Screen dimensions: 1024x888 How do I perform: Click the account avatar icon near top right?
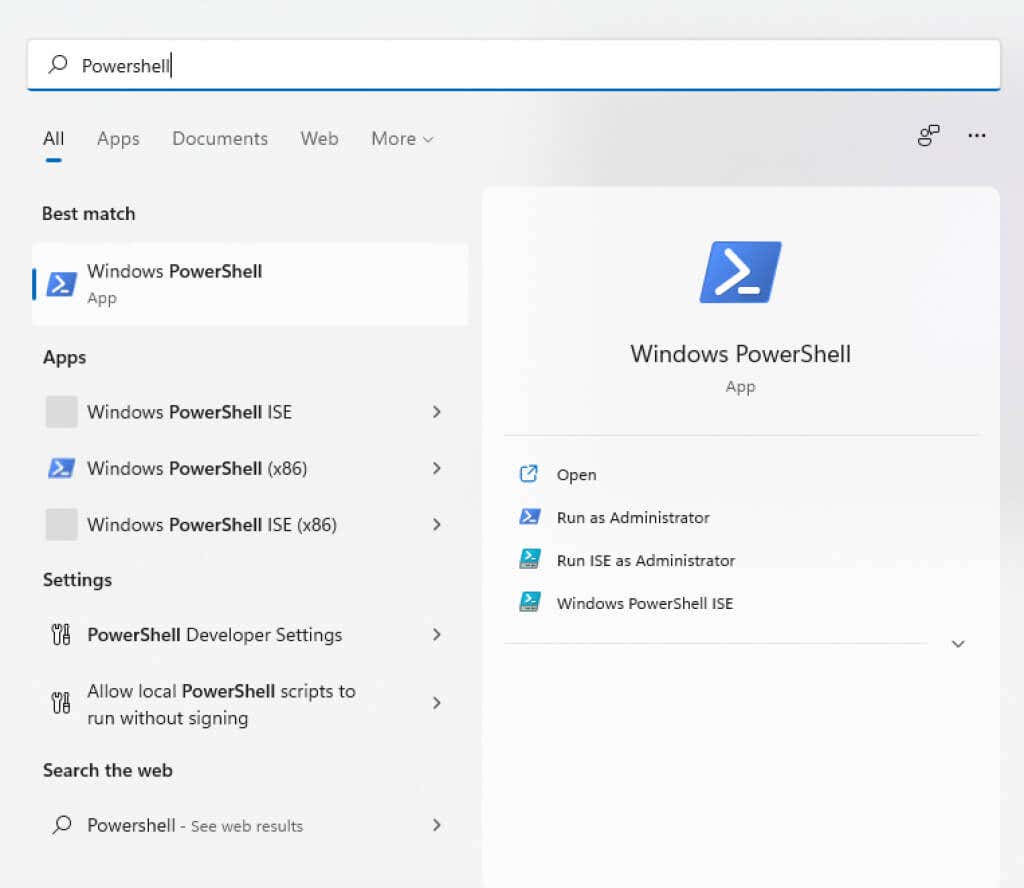pyautogui.click(x=928, y=133)
